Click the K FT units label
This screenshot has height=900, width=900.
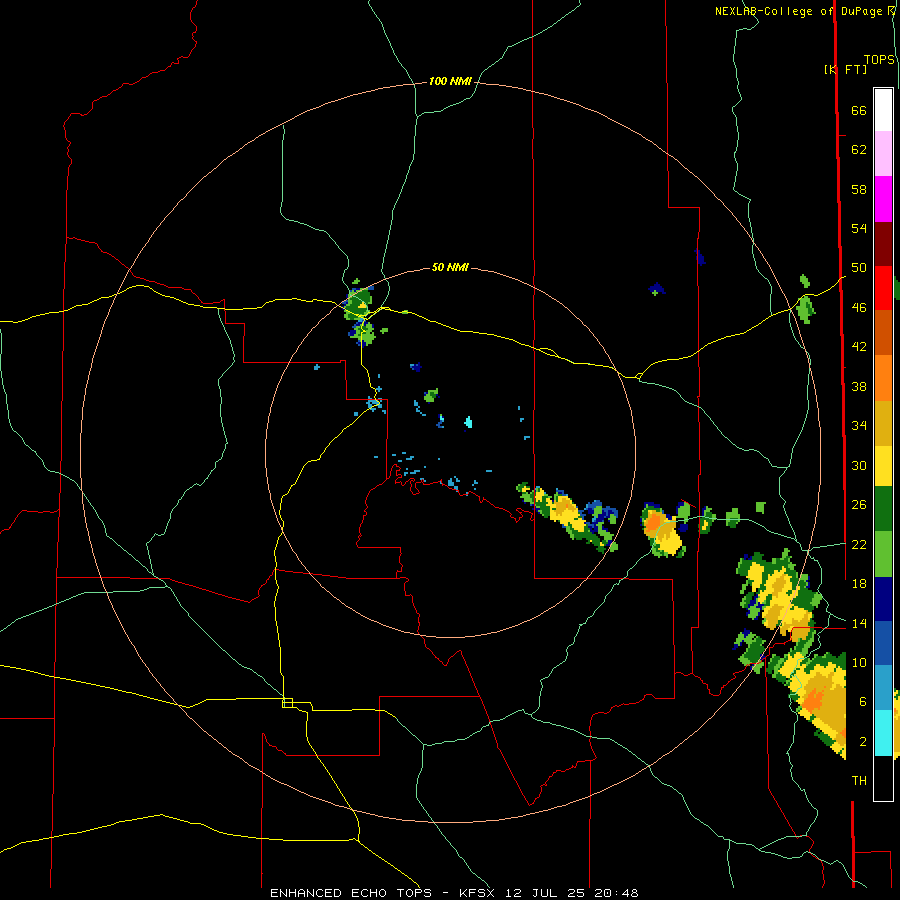click(x=845, y=69)
